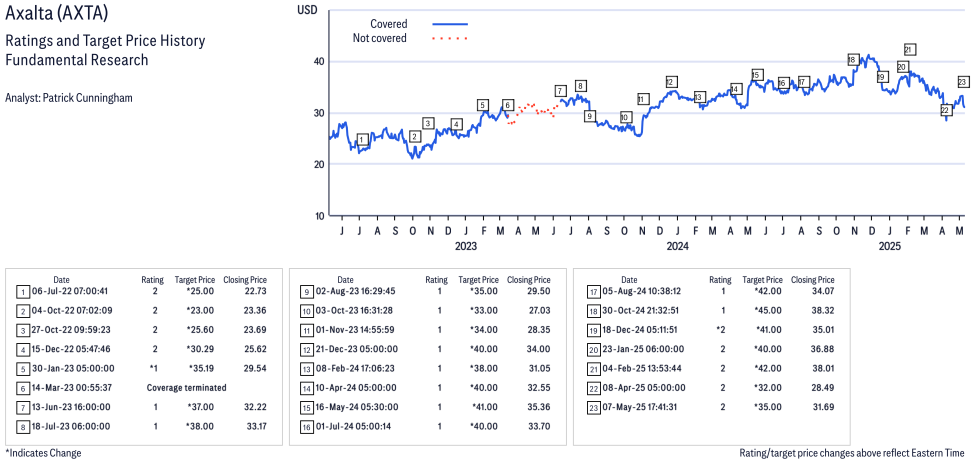Image resolution: width=975 pixels, height=459 pixels.
Task: Click closing price 32.22
Action: coord(255,407)
